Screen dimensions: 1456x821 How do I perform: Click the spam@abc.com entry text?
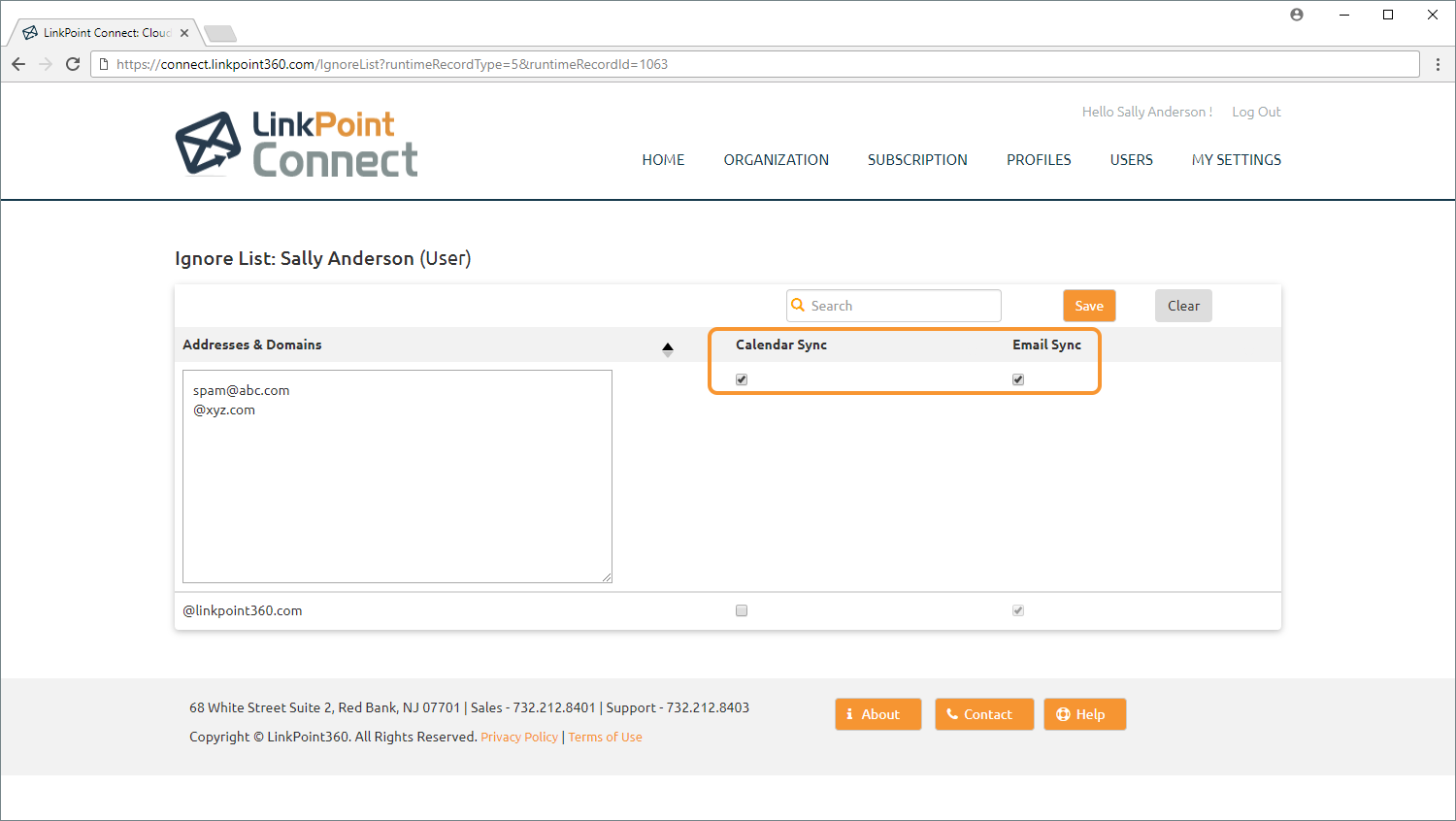pyautogui.click(x=241, y=390)
